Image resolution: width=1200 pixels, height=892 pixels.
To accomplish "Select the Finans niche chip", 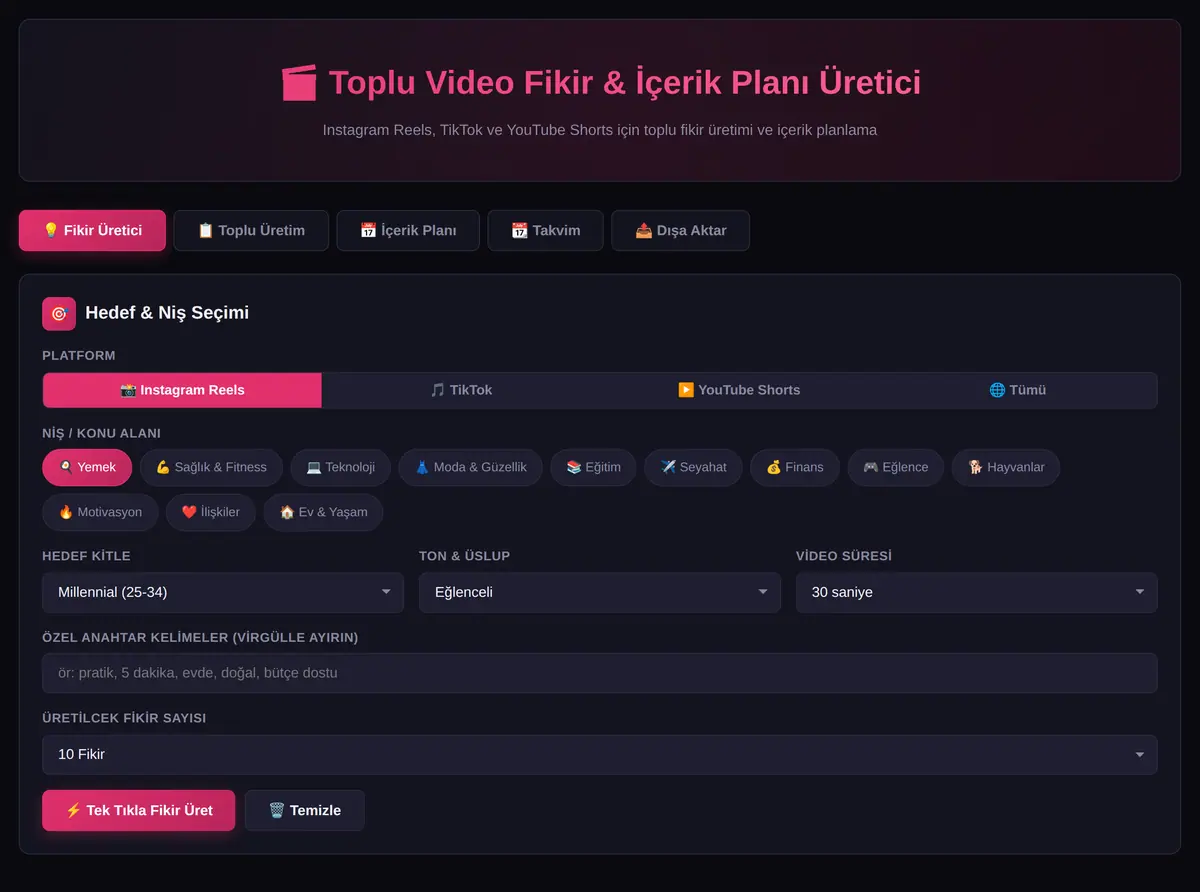I will (x=795, y=467).
